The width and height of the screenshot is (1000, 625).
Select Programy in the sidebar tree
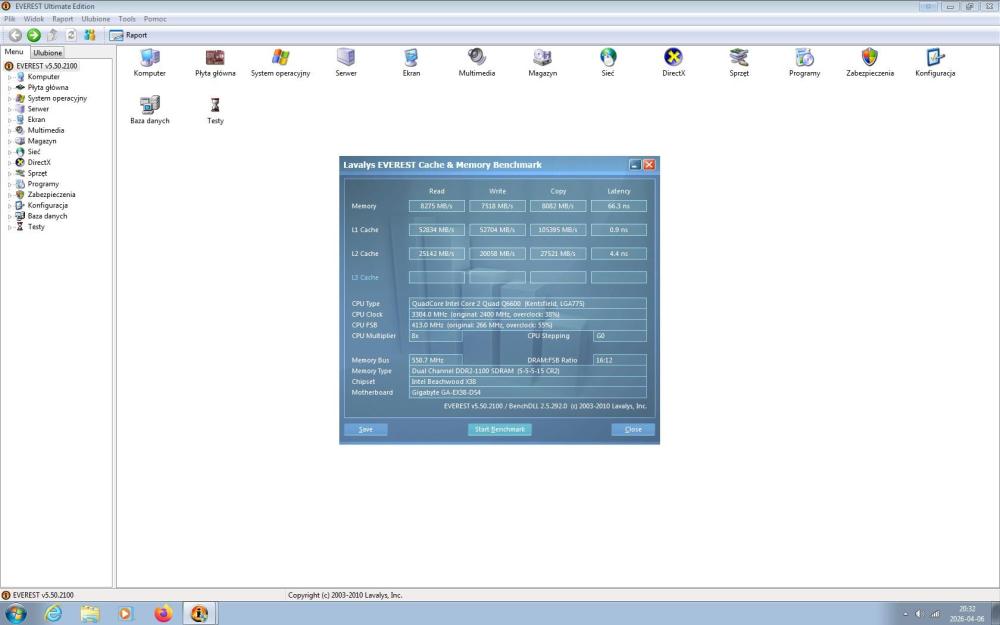tap(43, 184)
